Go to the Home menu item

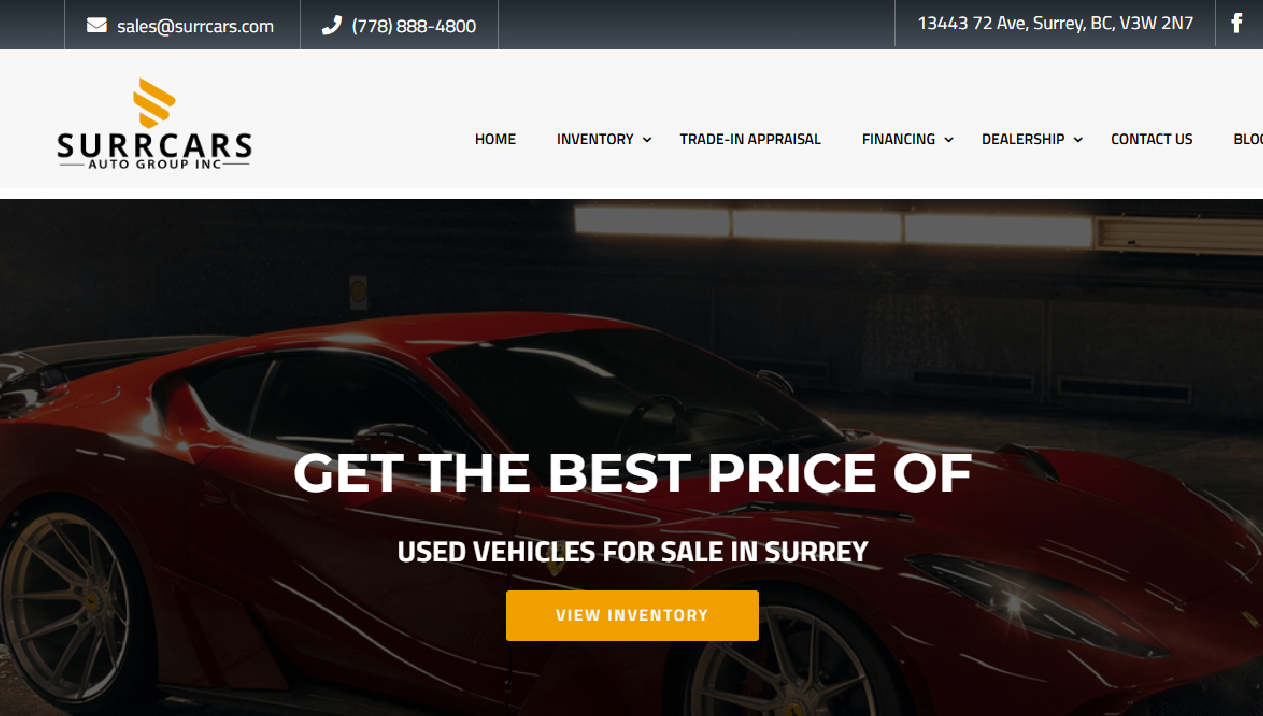(x=495, y=139)
